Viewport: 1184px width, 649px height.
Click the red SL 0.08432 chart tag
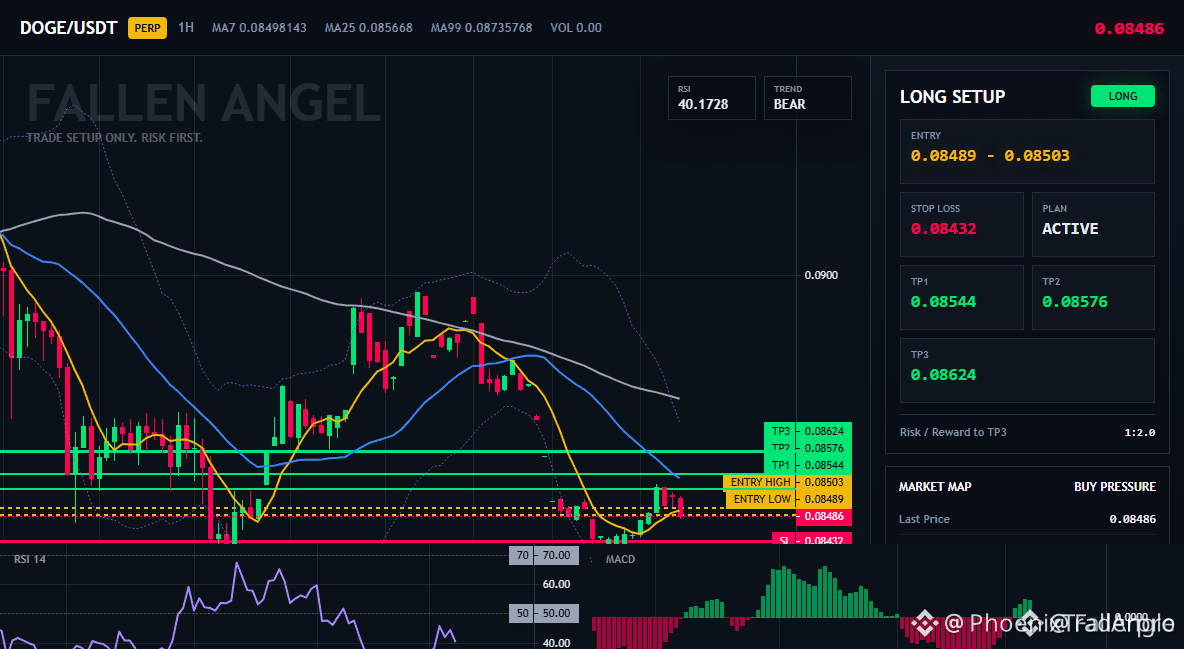tap(811, 539)
